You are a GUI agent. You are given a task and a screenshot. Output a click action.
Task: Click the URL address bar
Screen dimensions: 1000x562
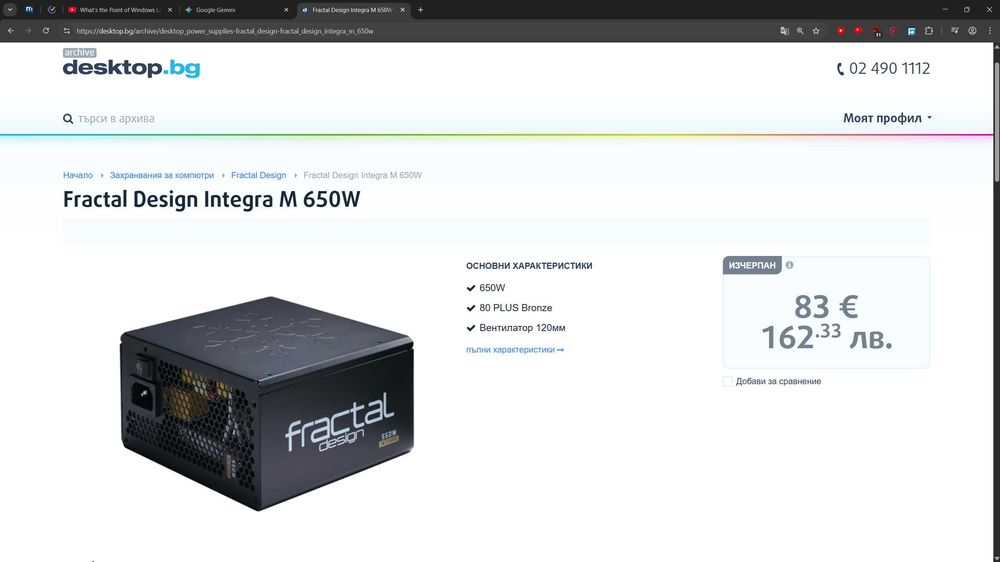[x=421, y=31]
